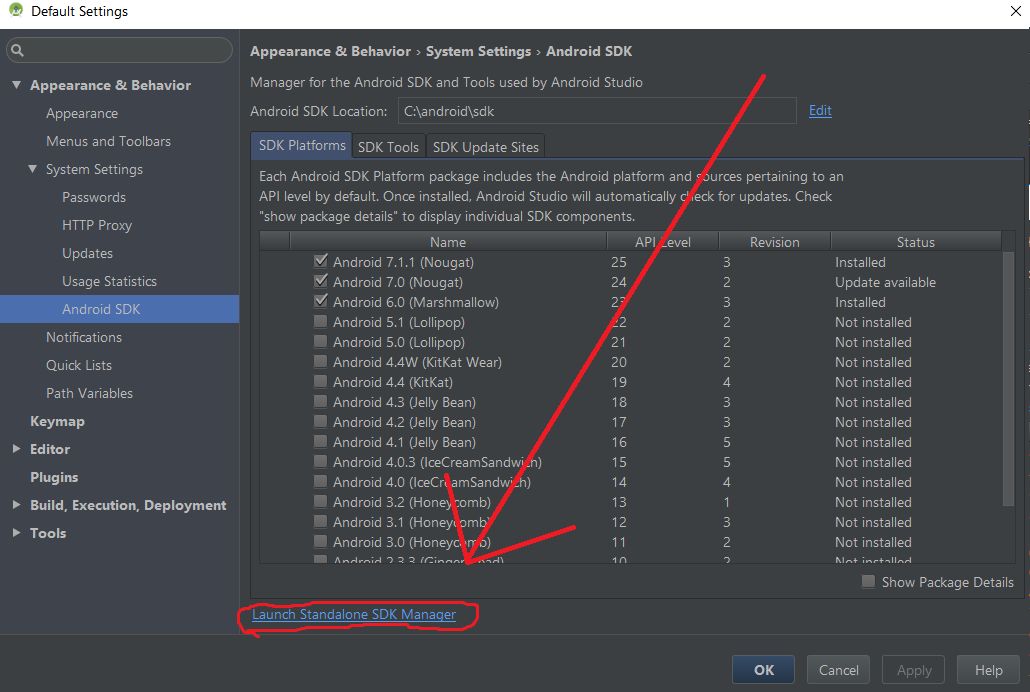The image size is (1030, 692).
Task: Expand the Editor section arrow
Action: 16,449
